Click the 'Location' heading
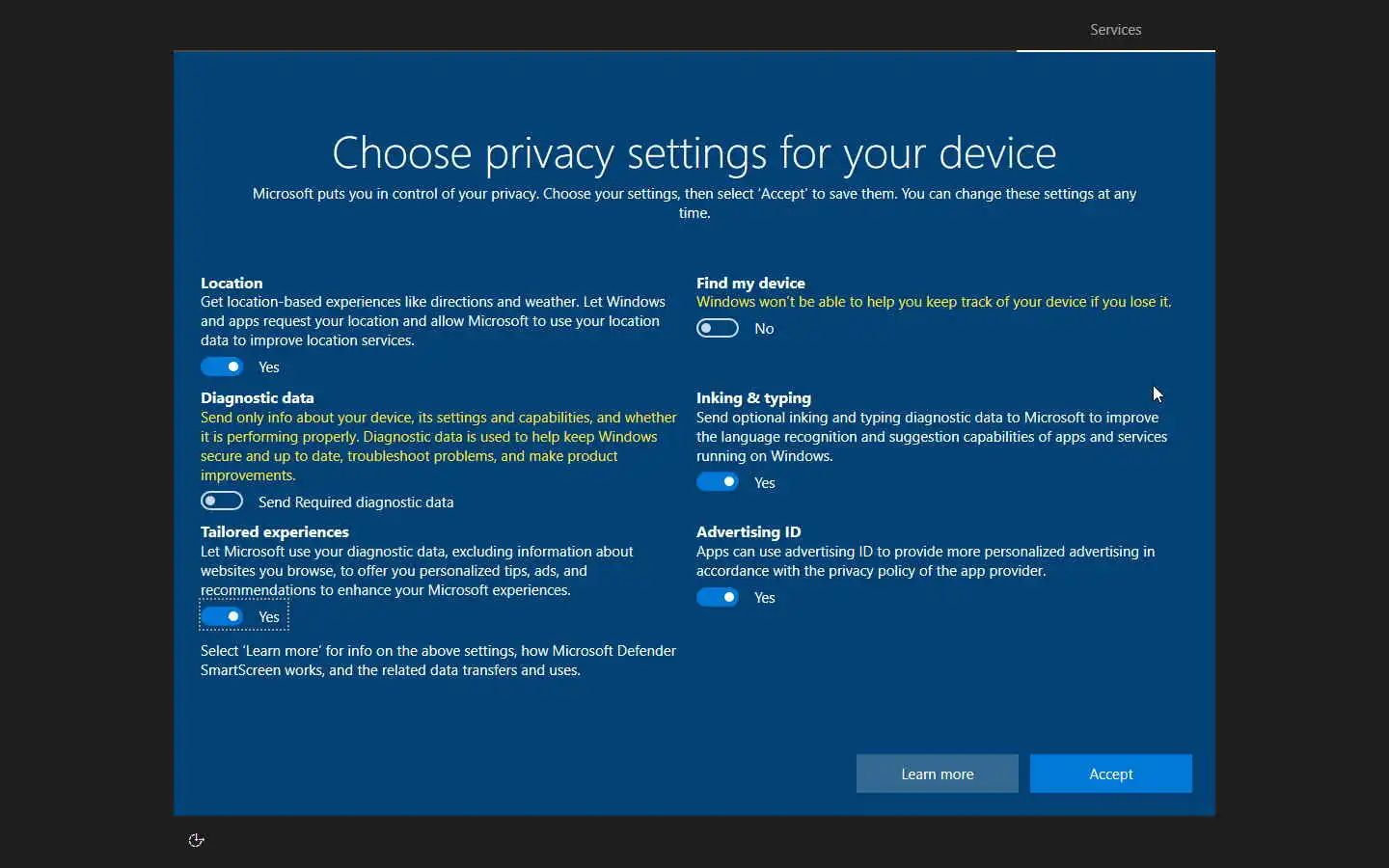The height and width of the screenshot is (868, 1389). pyautogui.click(x=231, y=283)
